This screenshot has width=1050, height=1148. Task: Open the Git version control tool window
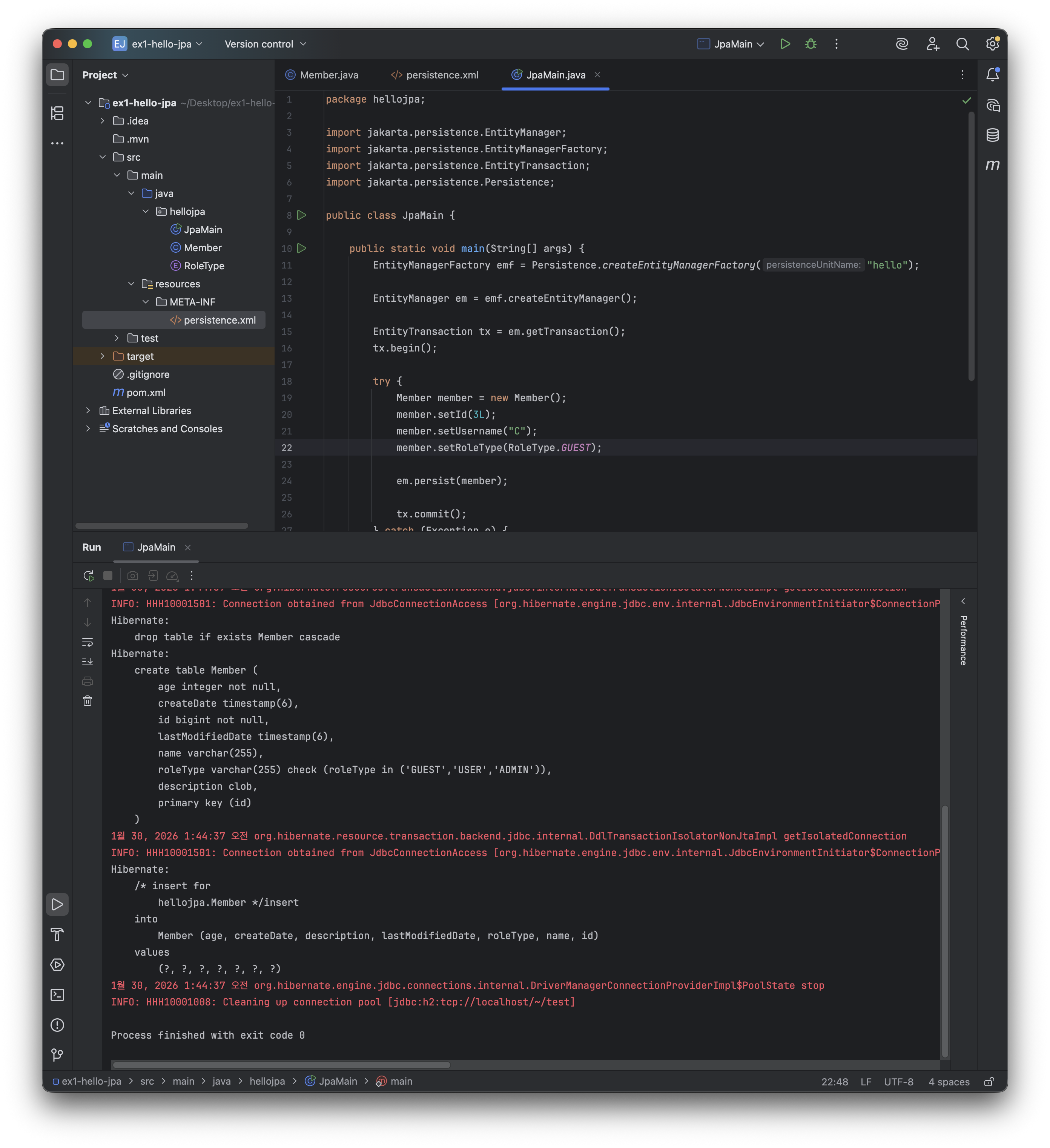(x=57, y=1055)
